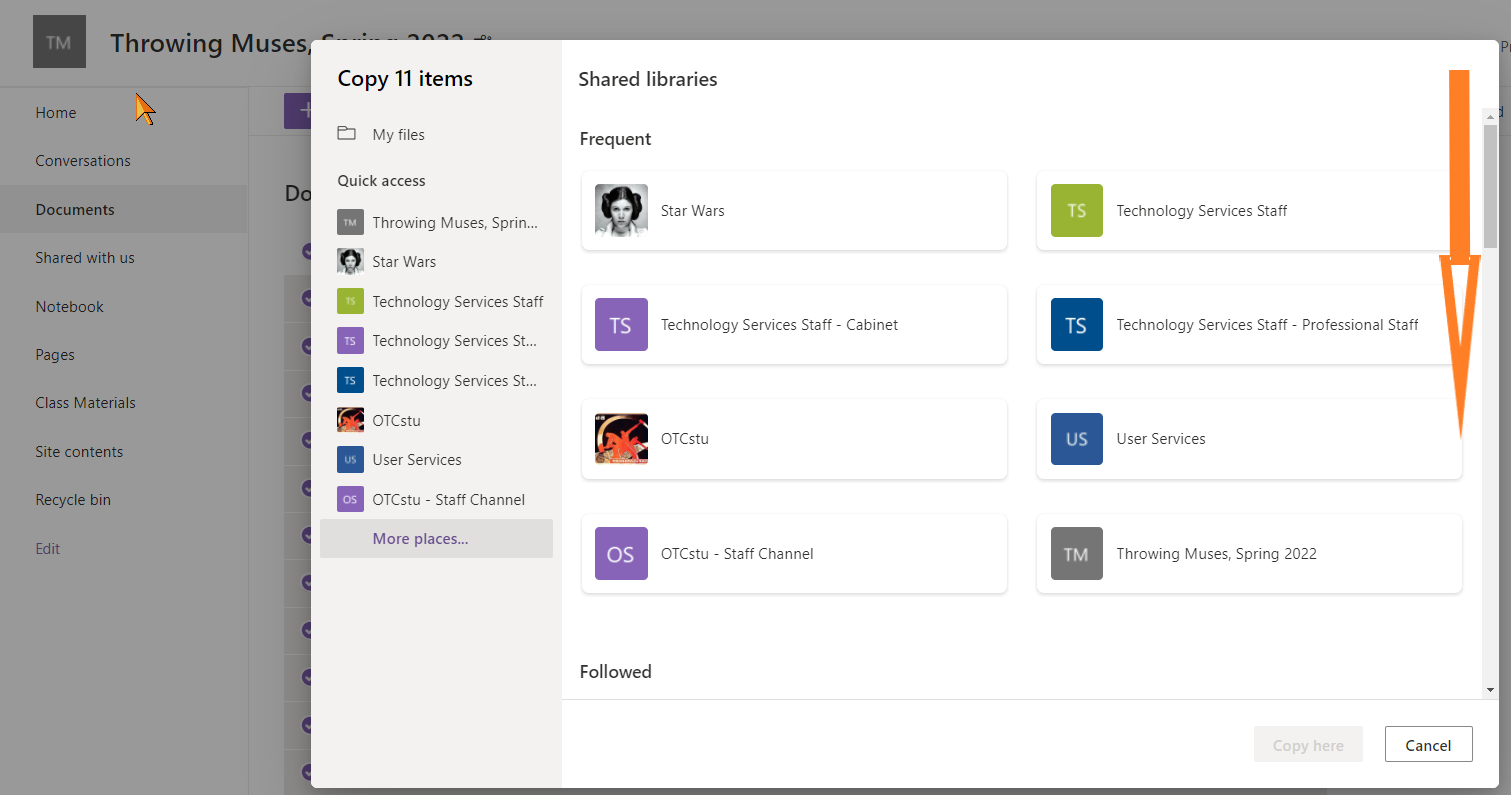Open the OTCstu library card
The width and height of the screenshot is (1511, 795).
794,439
